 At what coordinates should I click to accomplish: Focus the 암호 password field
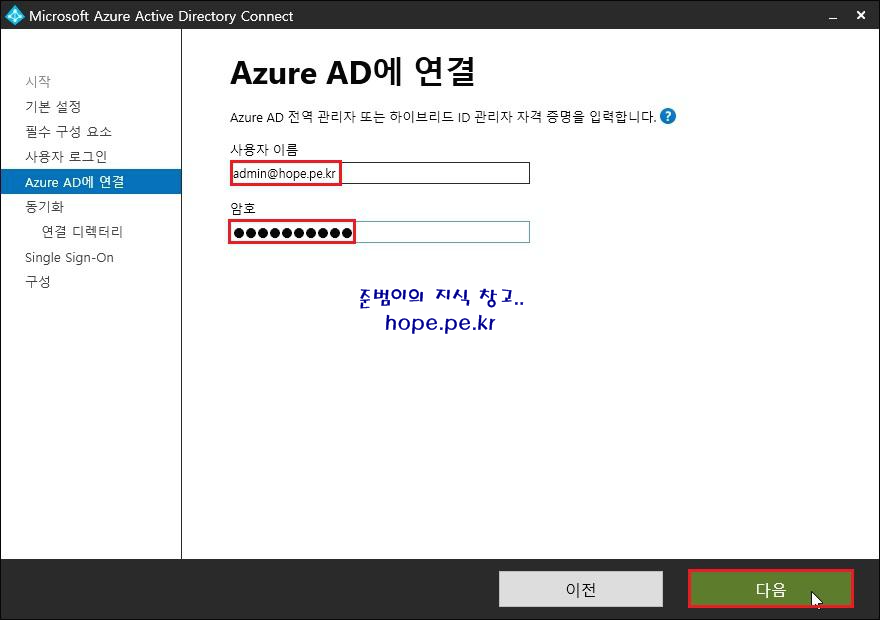[x=380, y=232]
